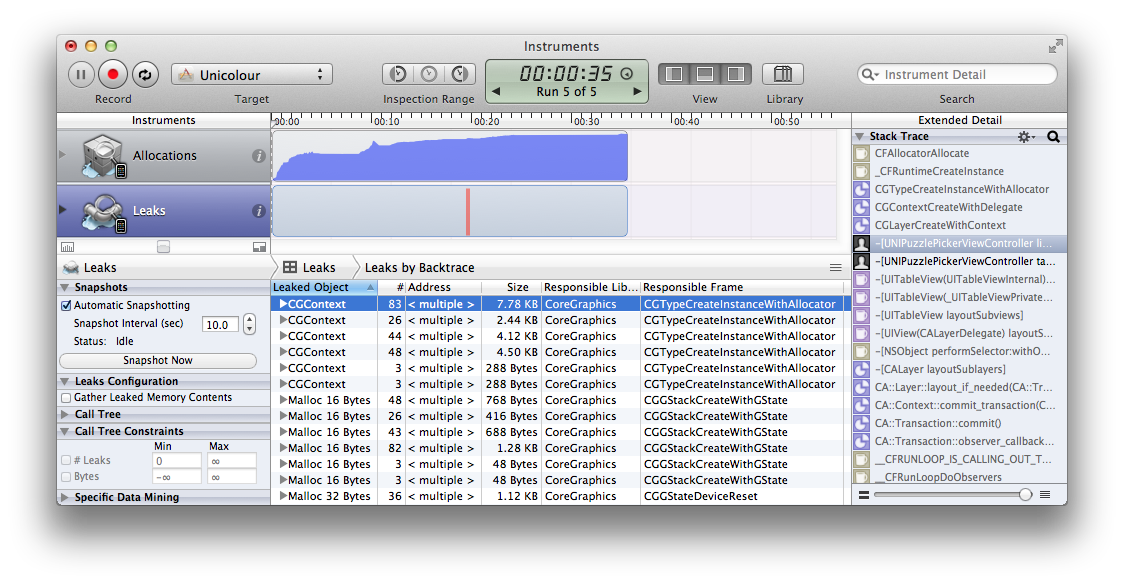
Task: Collapse the Leaks Configuration section
Action: tap(65, 381)
